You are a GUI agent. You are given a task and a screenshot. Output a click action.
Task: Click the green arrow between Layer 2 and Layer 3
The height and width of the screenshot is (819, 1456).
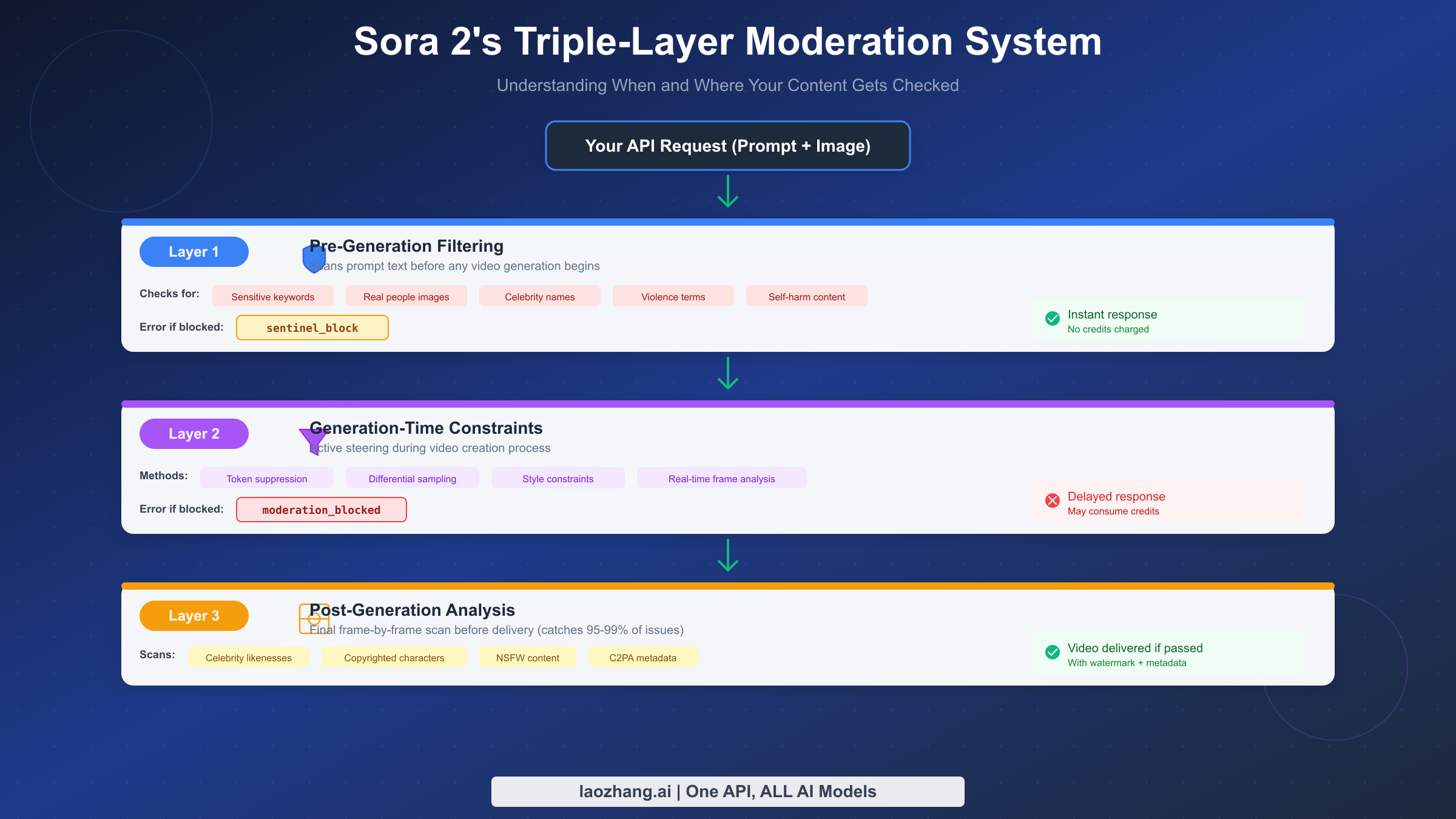click(x=727, y=556)
